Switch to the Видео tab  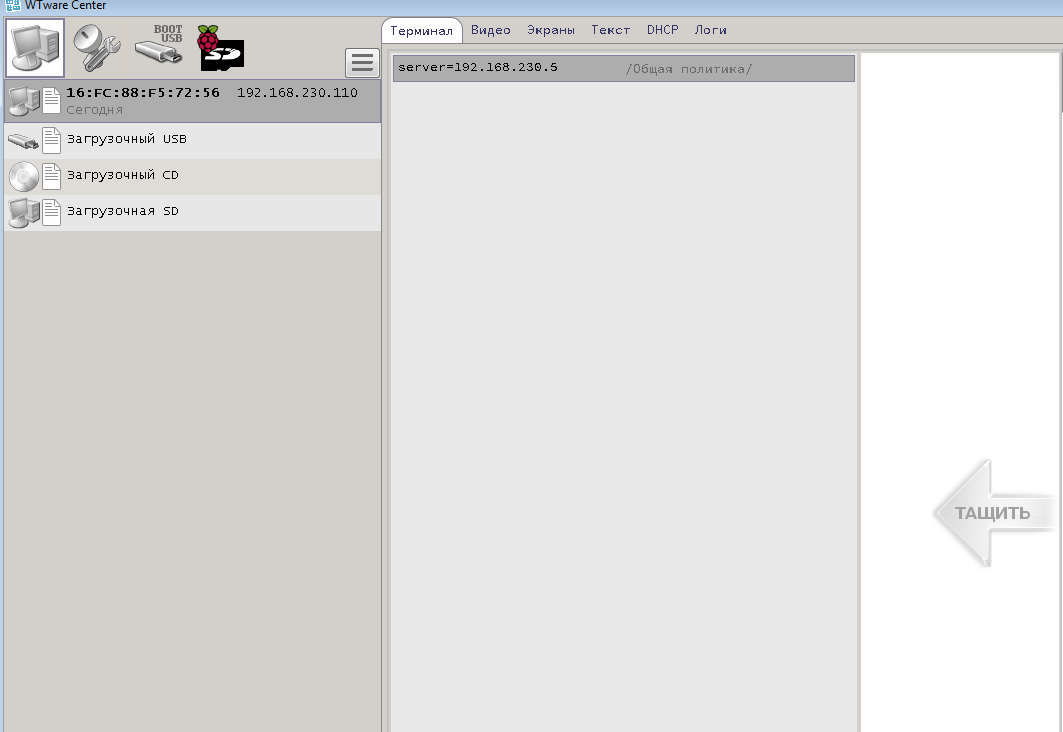point(490,30)
